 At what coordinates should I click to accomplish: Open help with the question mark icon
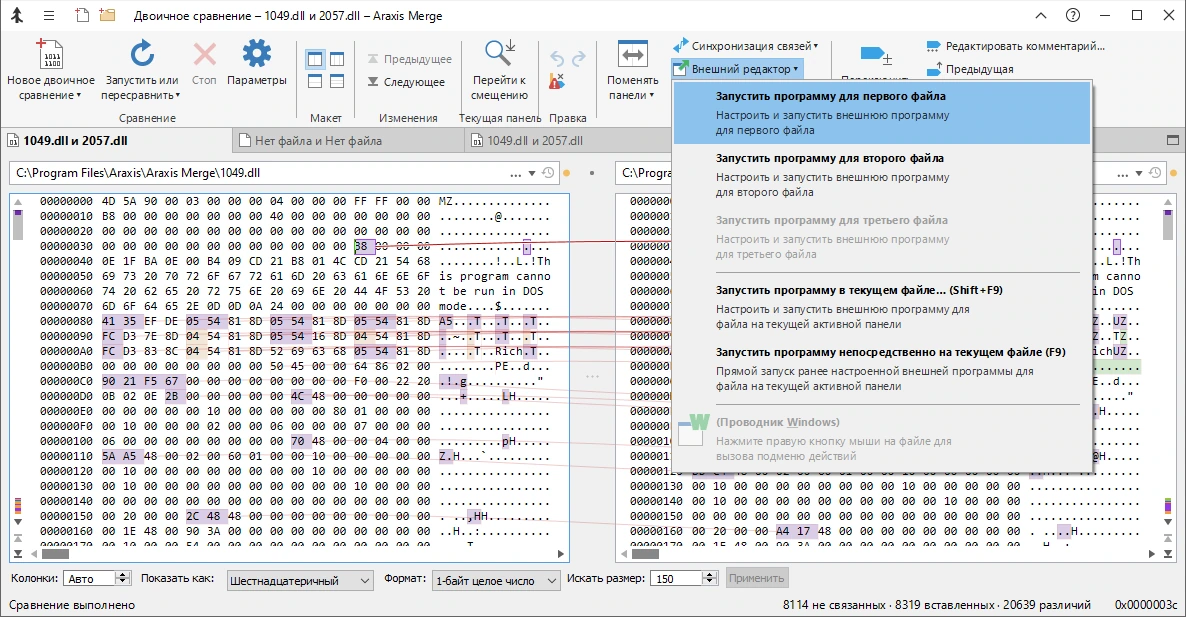pyautogui.click(x=1073, y=15)
